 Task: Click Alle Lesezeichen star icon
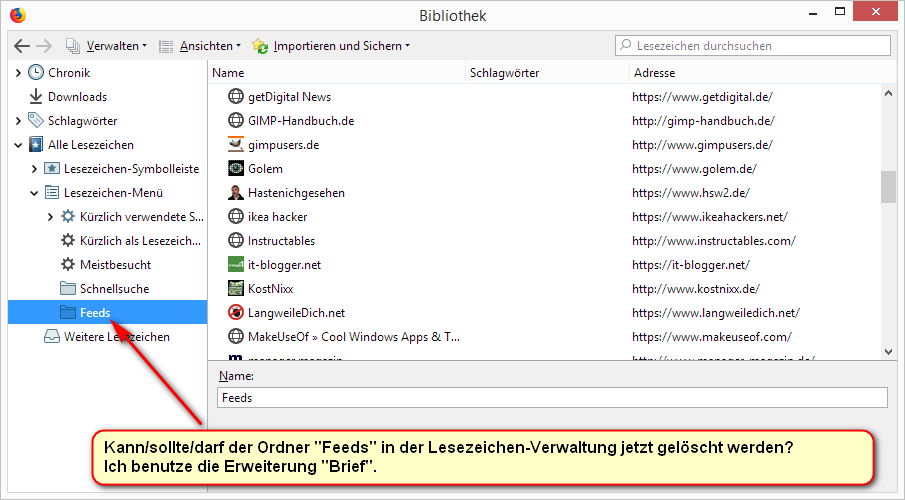(x=36, y=144)
